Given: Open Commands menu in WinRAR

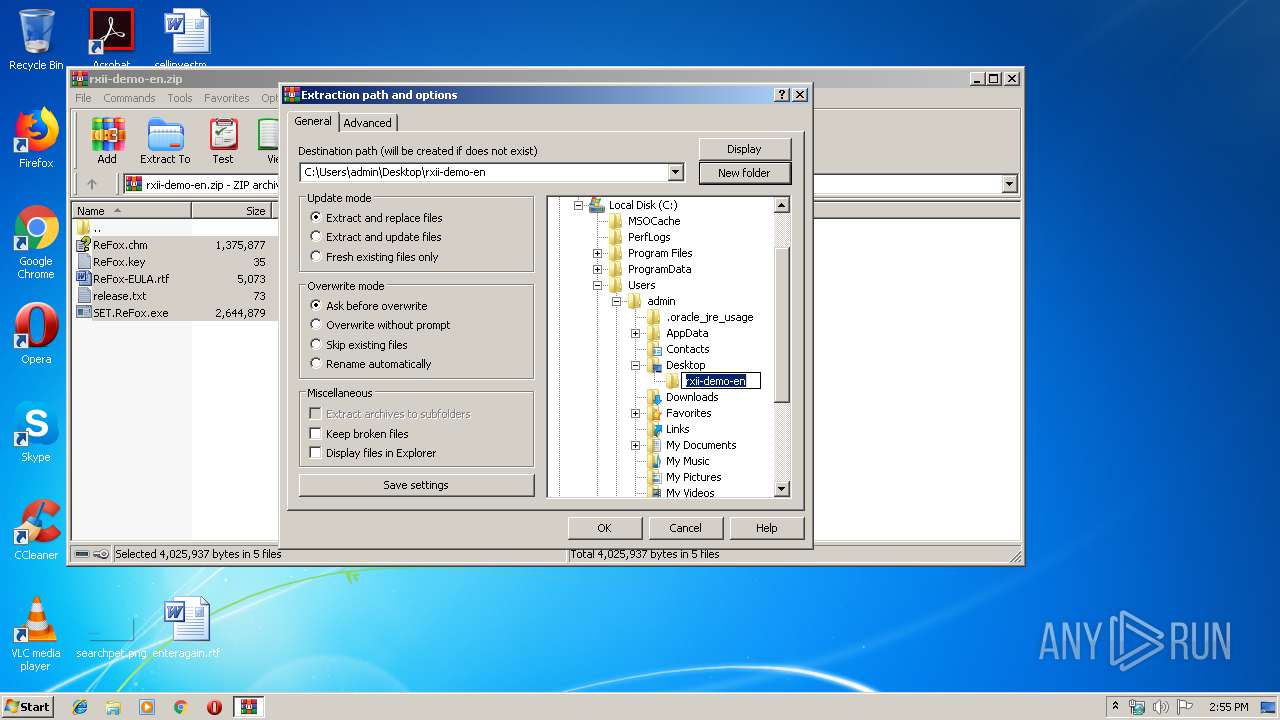Looking at the screenshot, I should pyautogui.click(x=129, y=98).
